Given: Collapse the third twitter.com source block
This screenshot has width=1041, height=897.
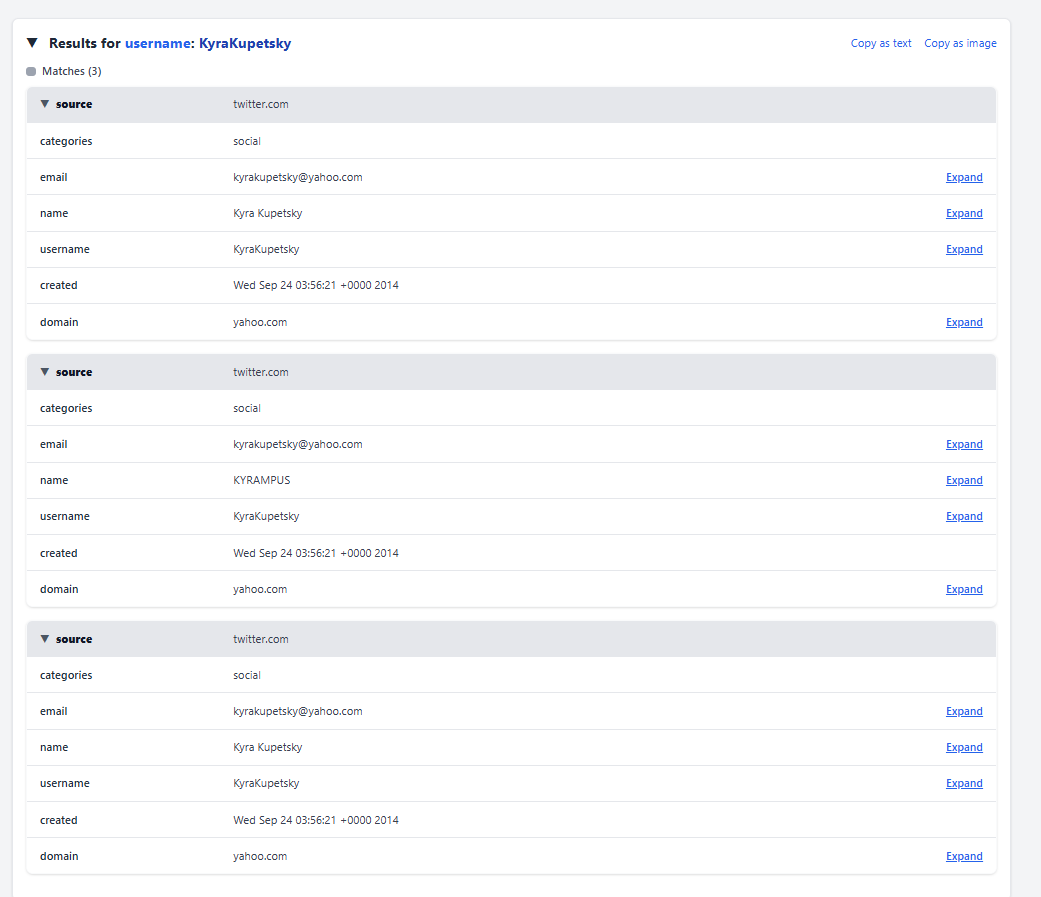Looking at the screenshot, I should (x=45, y=639).
